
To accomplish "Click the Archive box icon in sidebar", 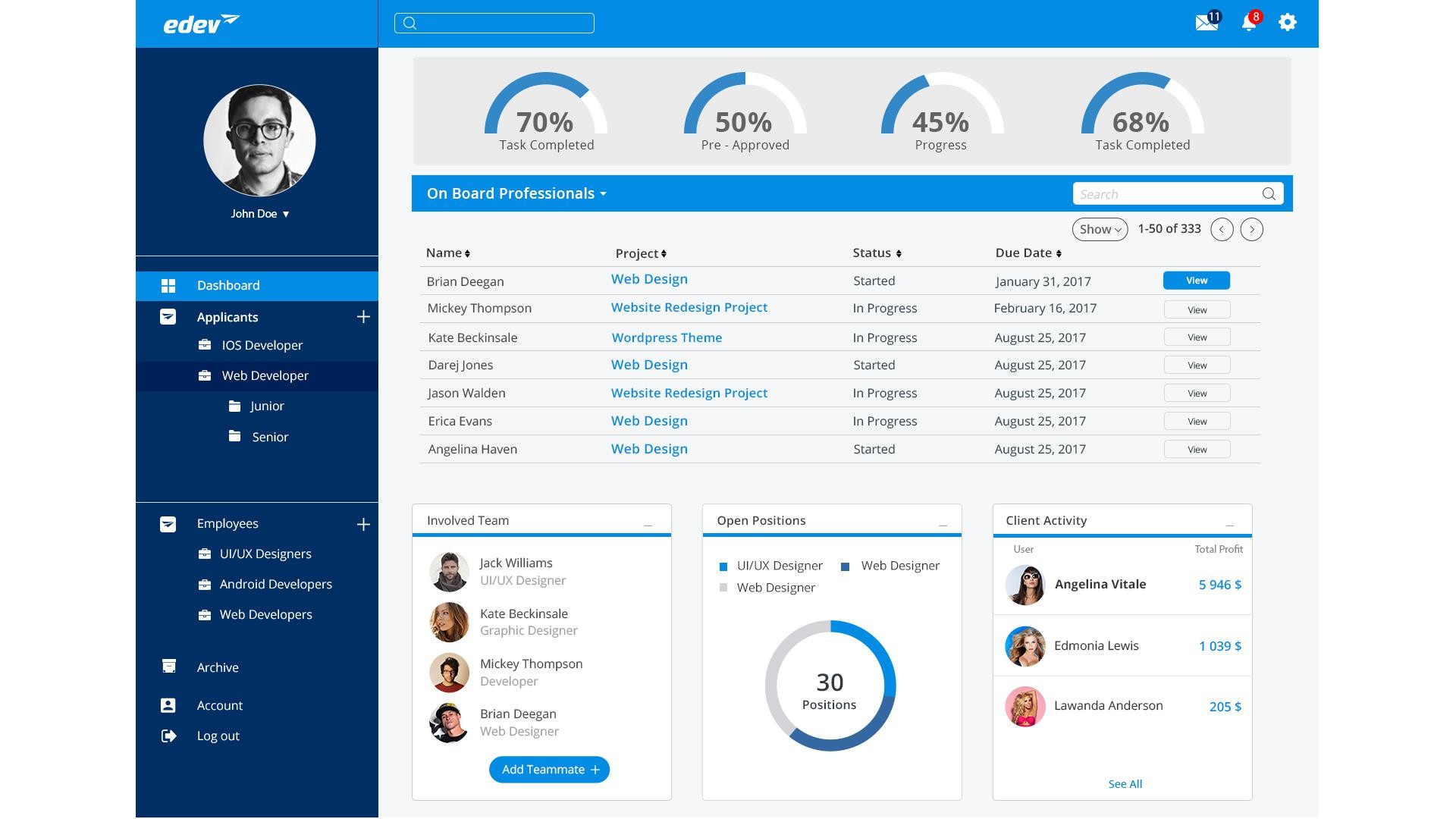I will pos(168,667).
